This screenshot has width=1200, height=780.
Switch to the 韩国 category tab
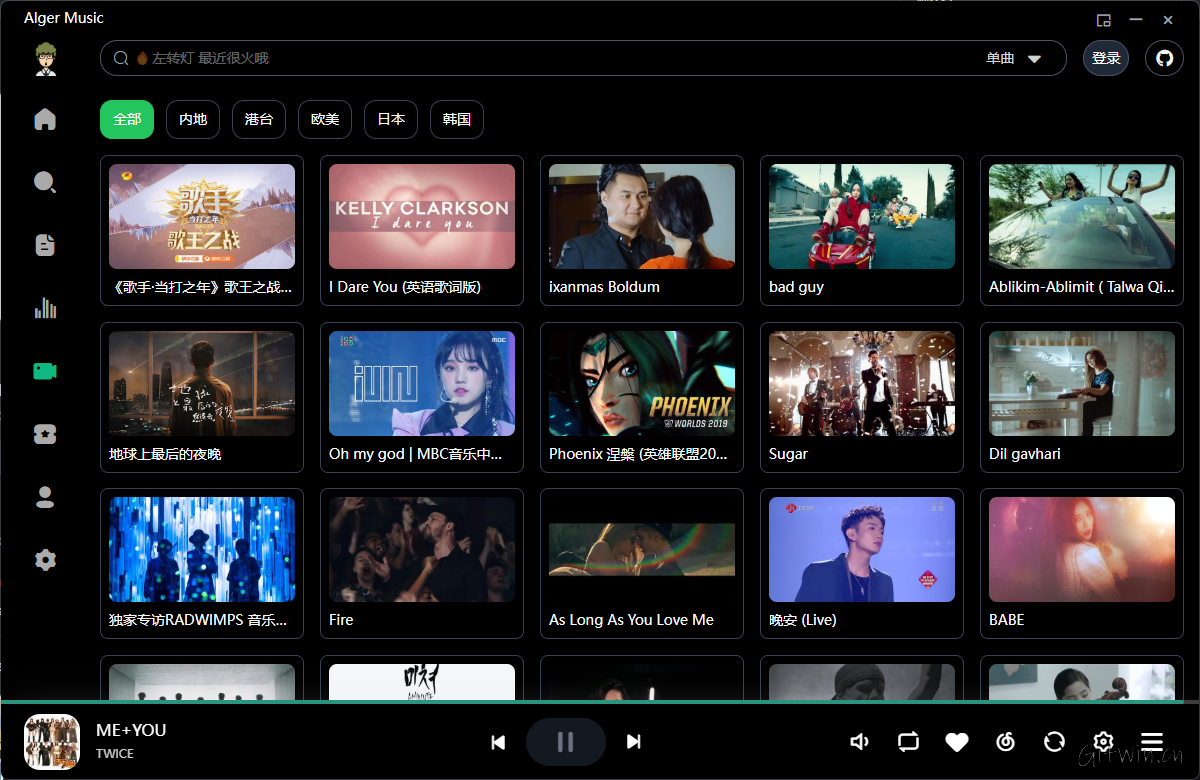[457, 119]
